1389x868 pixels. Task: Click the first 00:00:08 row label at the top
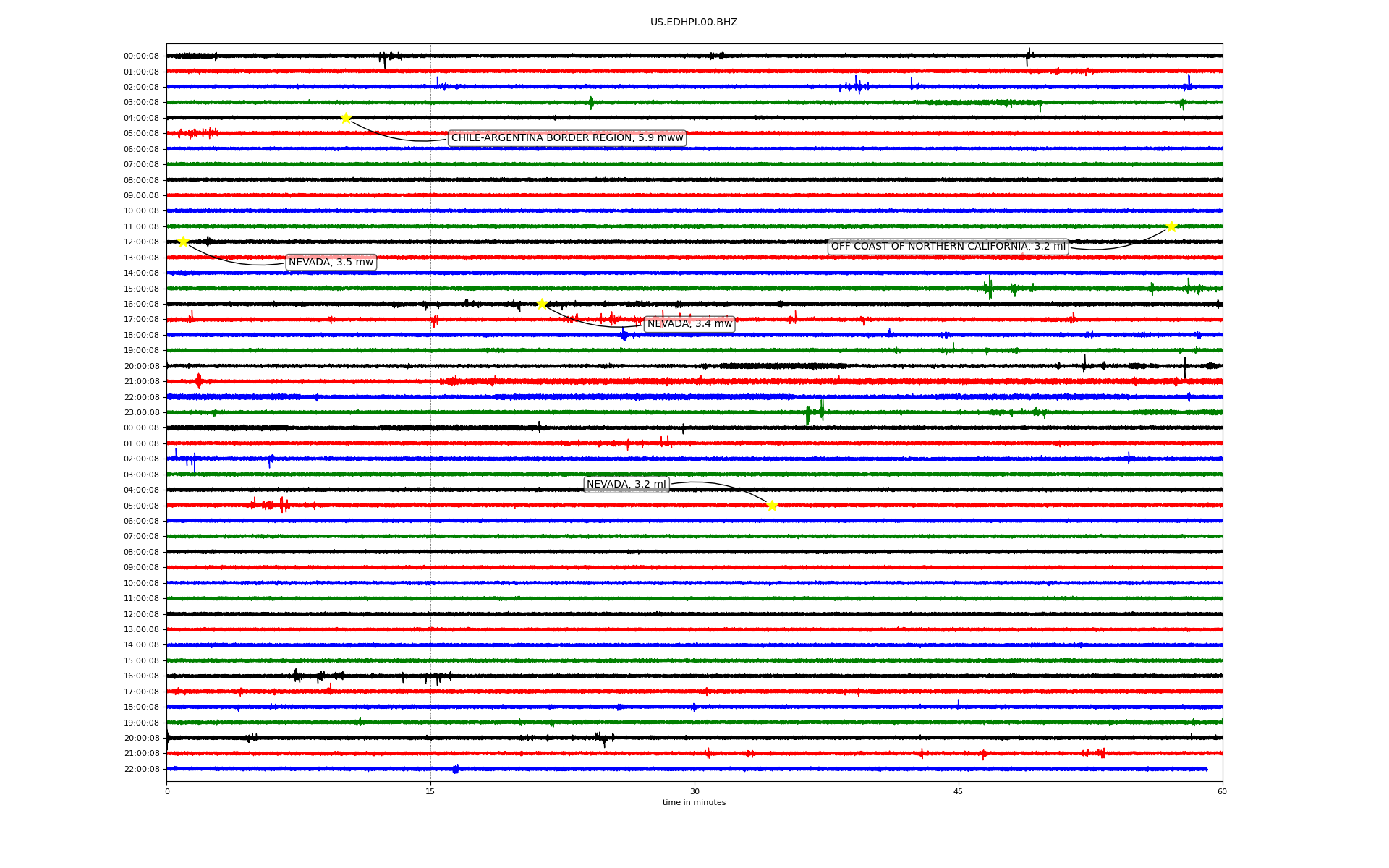(x=141, y=56)
